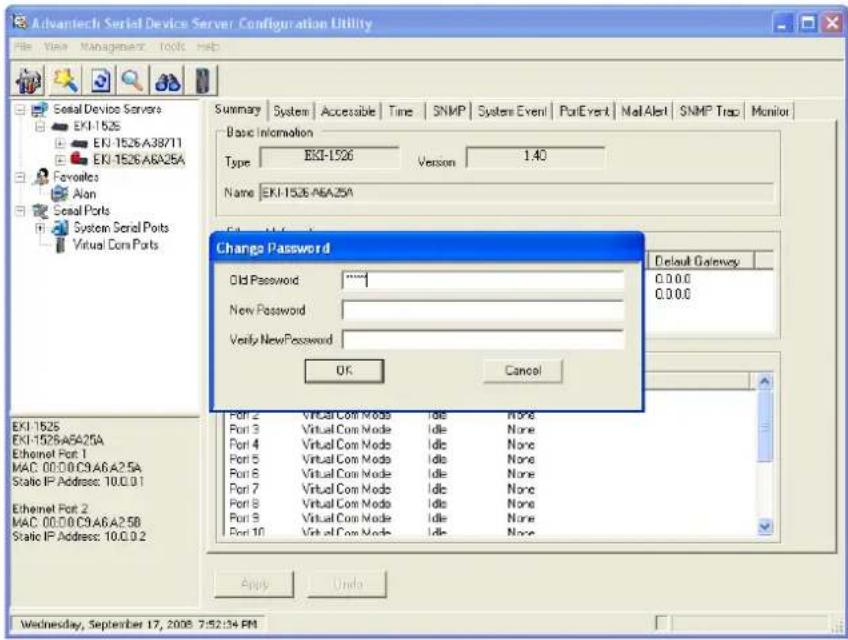Image resolution: width=848 pixels, height=640 pixels.
Task: Open the View menu
Action: point(56,47)
